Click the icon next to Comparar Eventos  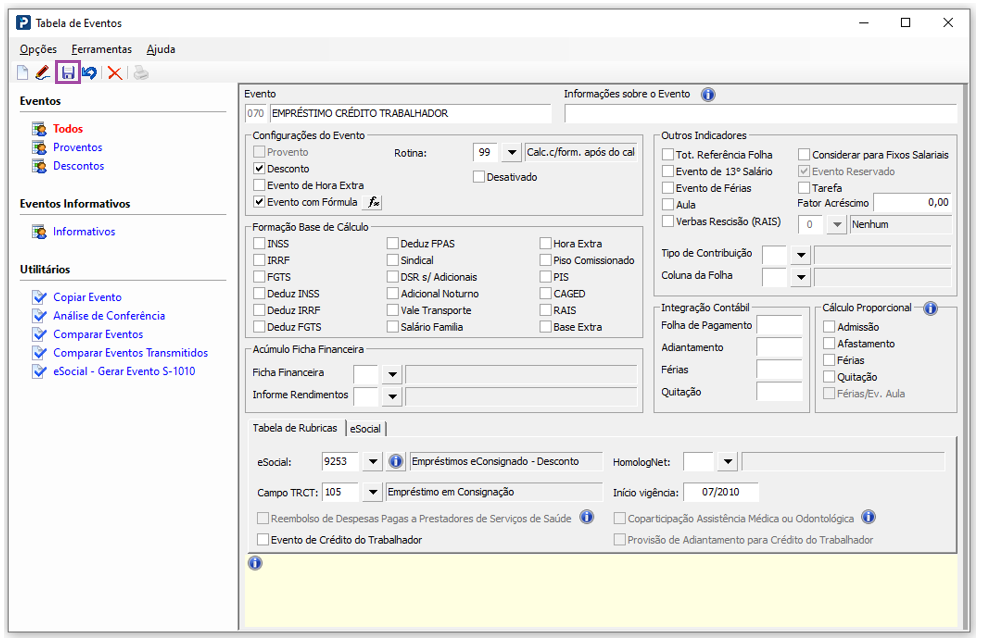[x=39, y=334]
